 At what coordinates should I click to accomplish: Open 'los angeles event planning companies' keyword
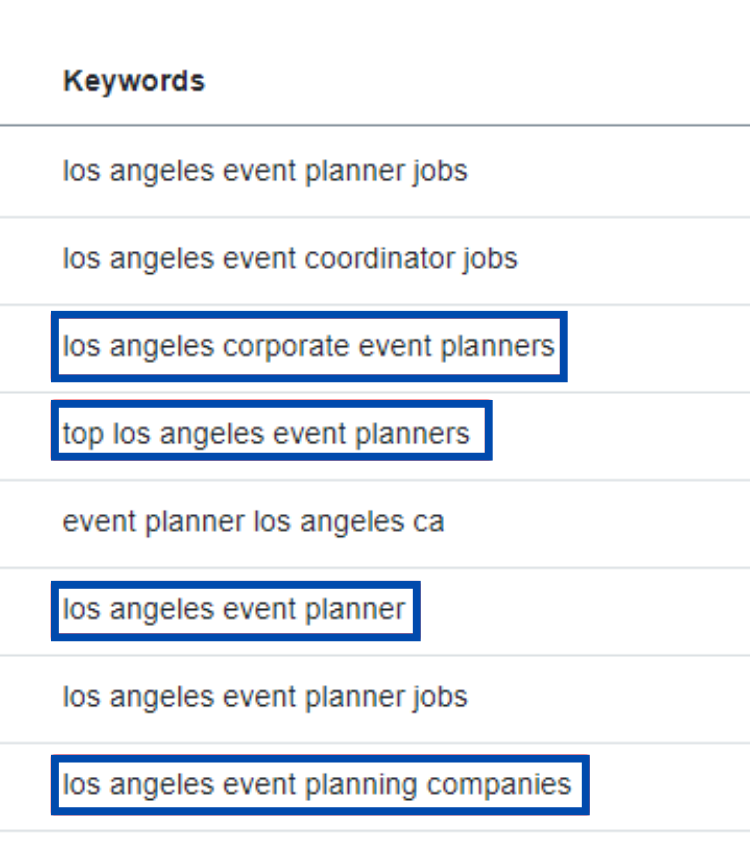click(x=317, y=784)
